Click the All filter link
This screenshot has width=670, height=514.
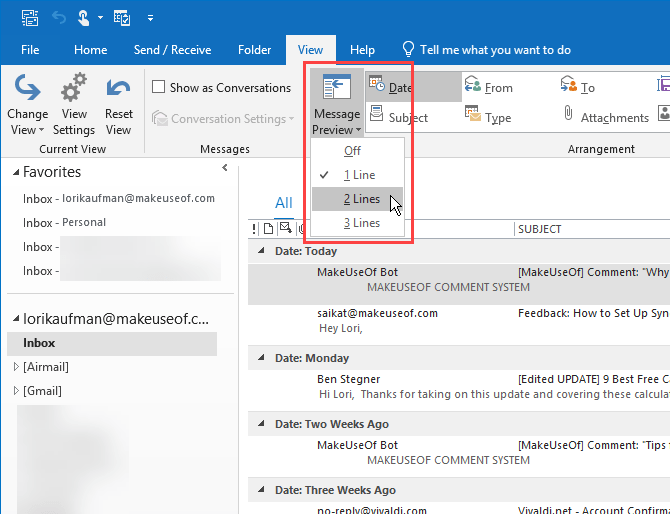click(284, 203)
